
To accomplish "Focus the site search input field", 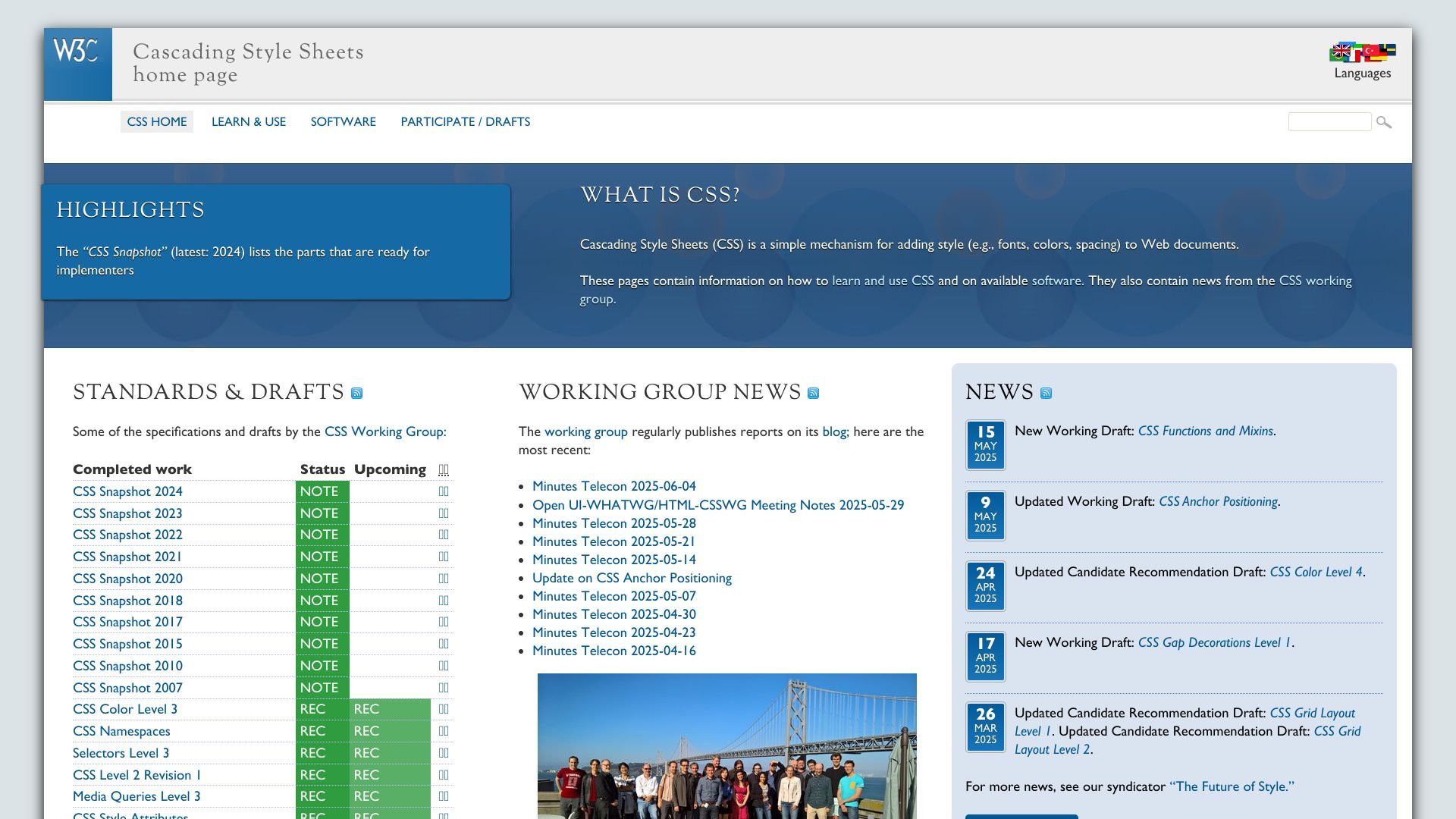I will pos(1329,121).
